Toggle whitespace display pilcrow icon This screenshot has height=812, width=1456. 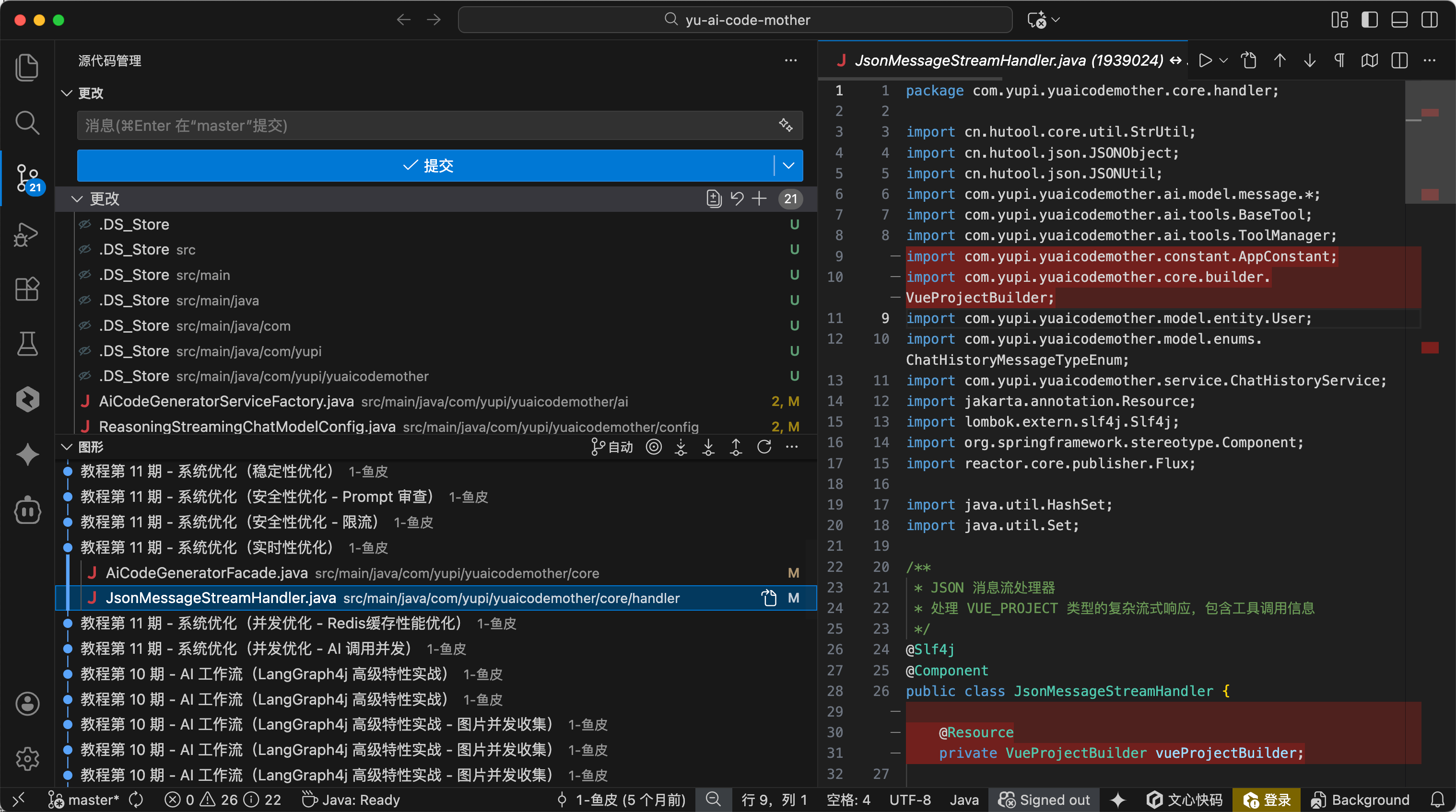tap(1339, 60)
